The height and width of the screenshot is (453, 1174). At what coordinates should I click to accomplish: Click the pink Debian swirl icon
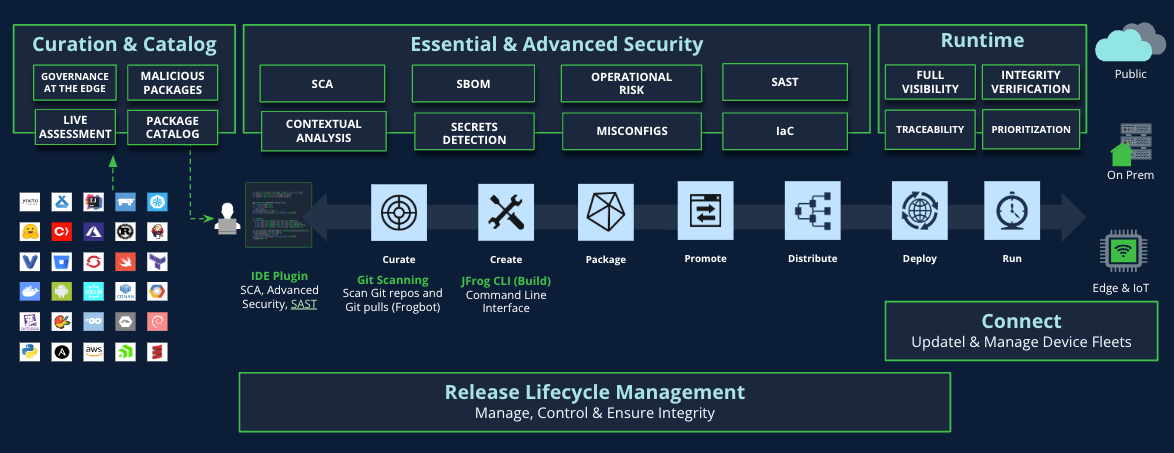click(157, 321)
